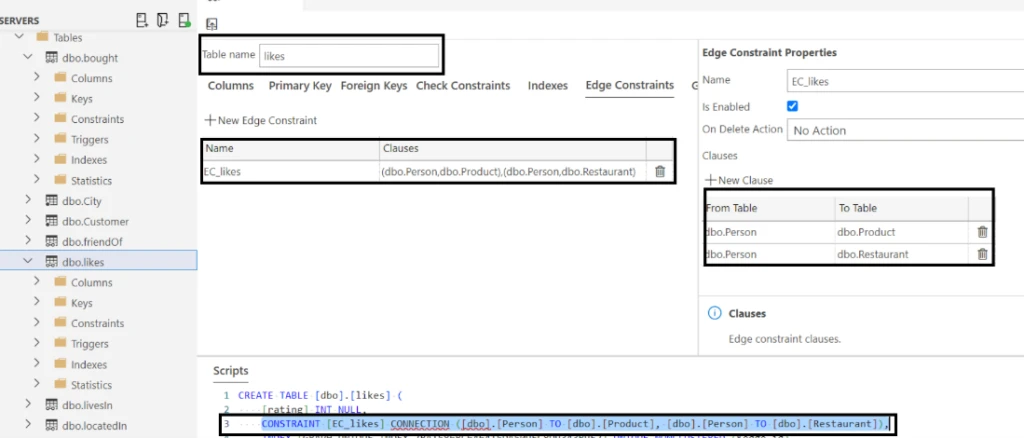Click the dbo.livesIn table icon
This screenshot has width=1024, height=438.
[52, 405]
